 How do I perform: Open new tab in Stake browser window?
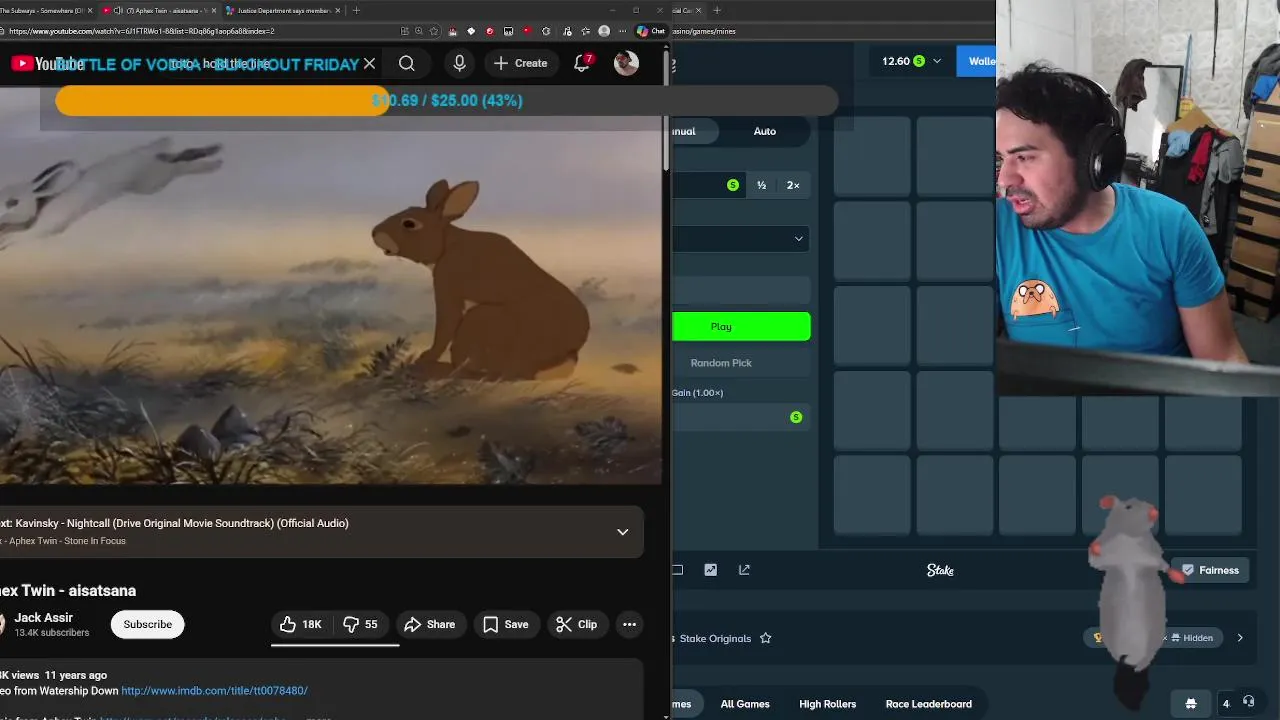click(717, 10)
